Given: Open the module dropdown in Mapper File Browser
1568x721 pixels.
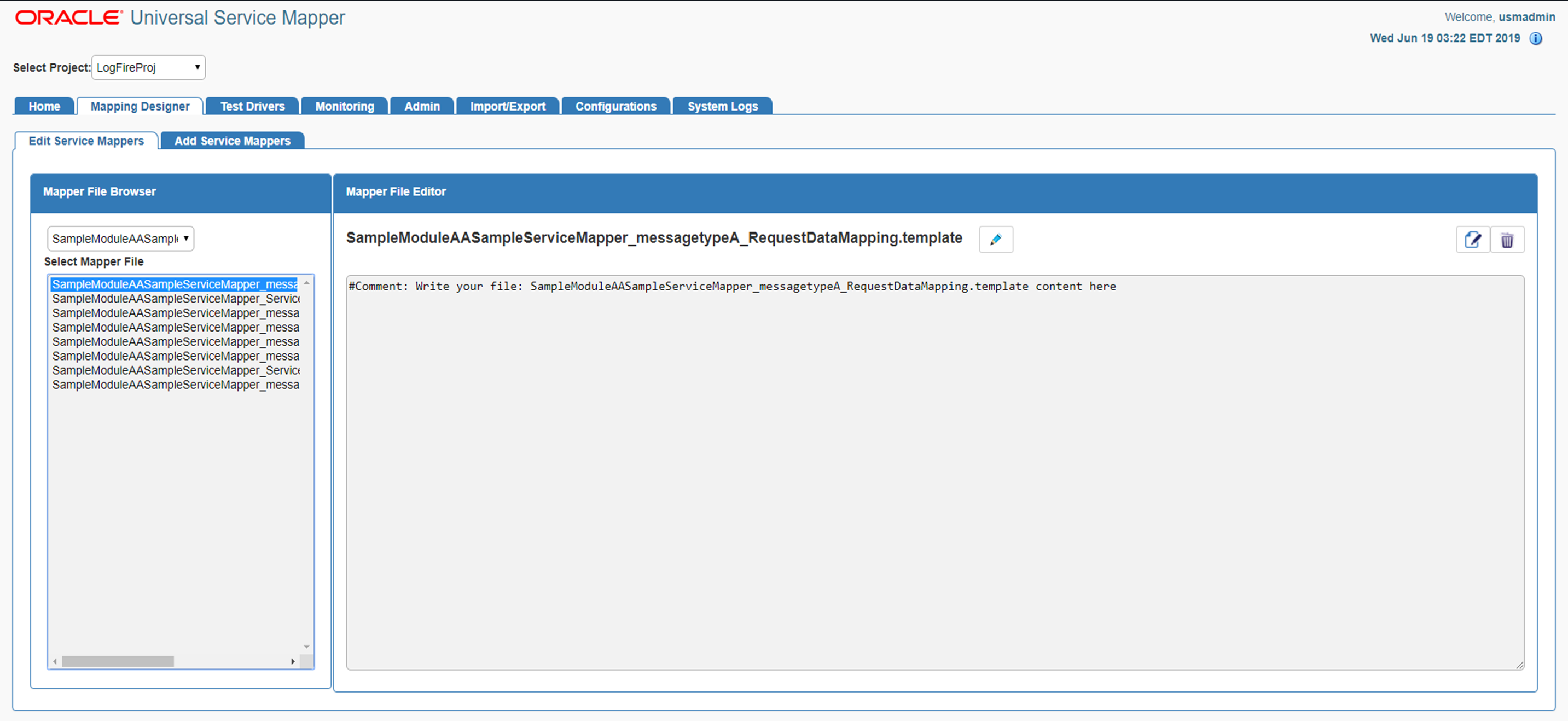Looking at the screenshot, I should tap(120, 239).
